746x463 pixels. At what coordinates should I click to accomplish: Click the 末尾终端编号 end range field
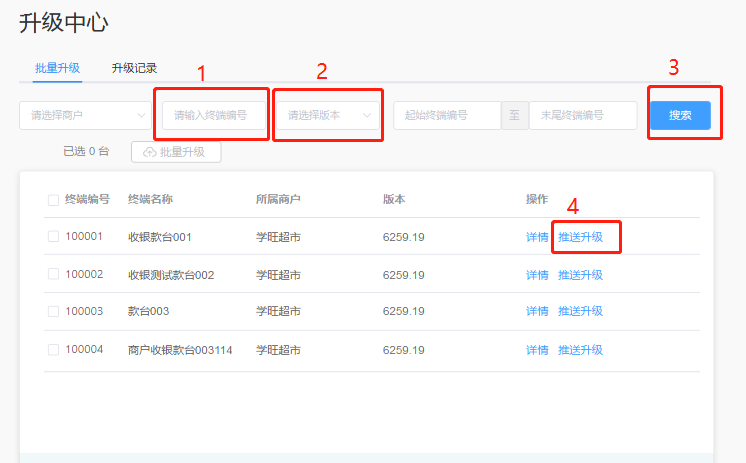pyautogui.click(x=582, y=115)
